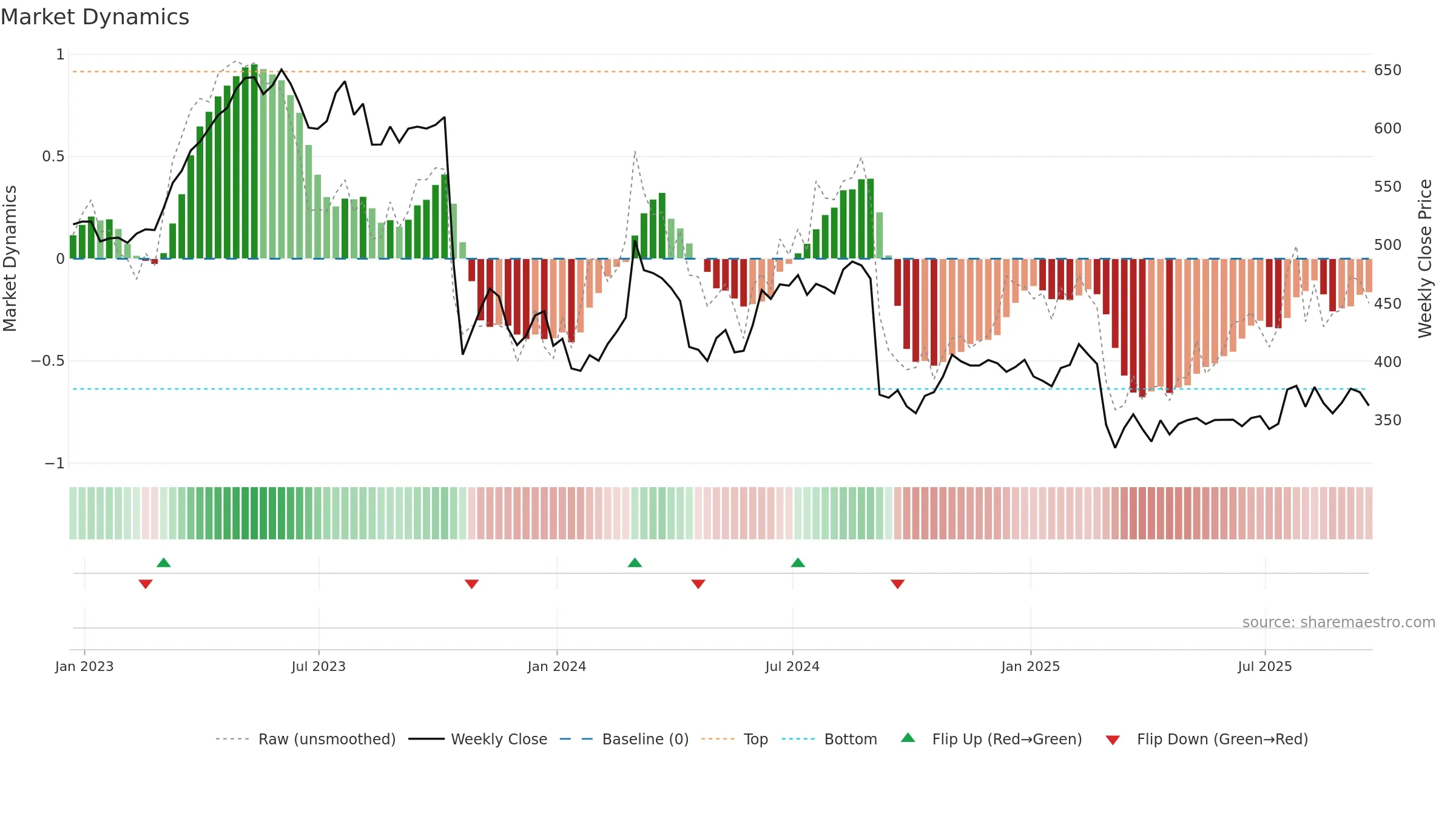Select the green flip-up marker near Mar 2024

click(x=635, y=562)
